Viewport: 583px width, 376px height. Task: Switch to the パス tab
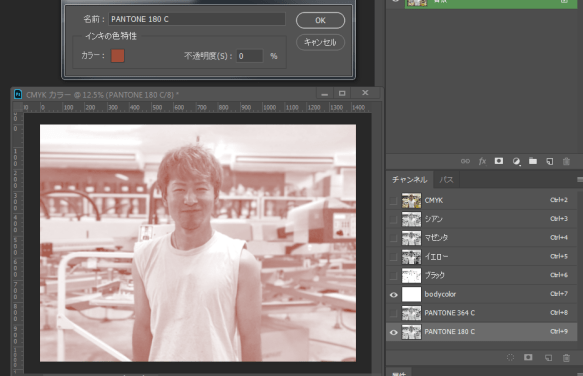tap(446, 180)
